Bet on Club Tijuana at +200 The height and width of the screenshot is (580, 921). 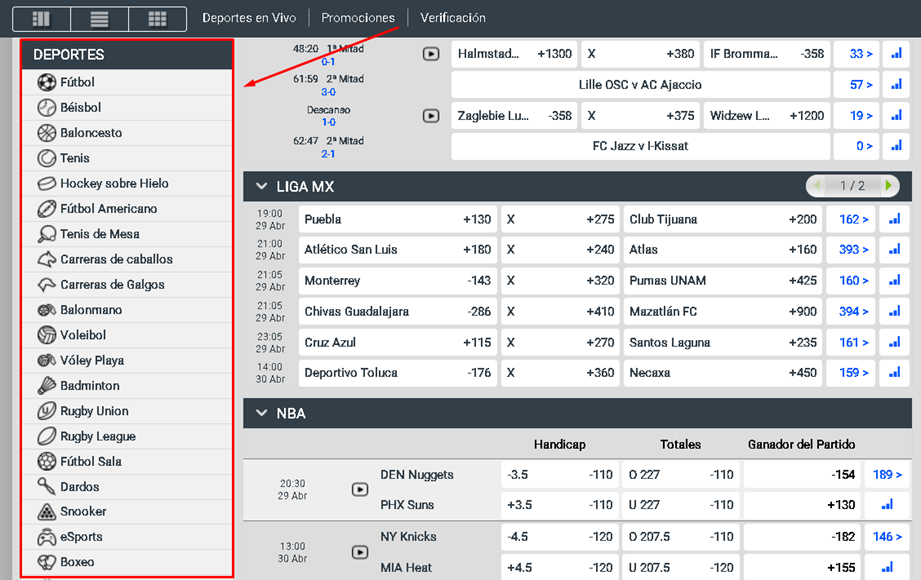[722, 219]
